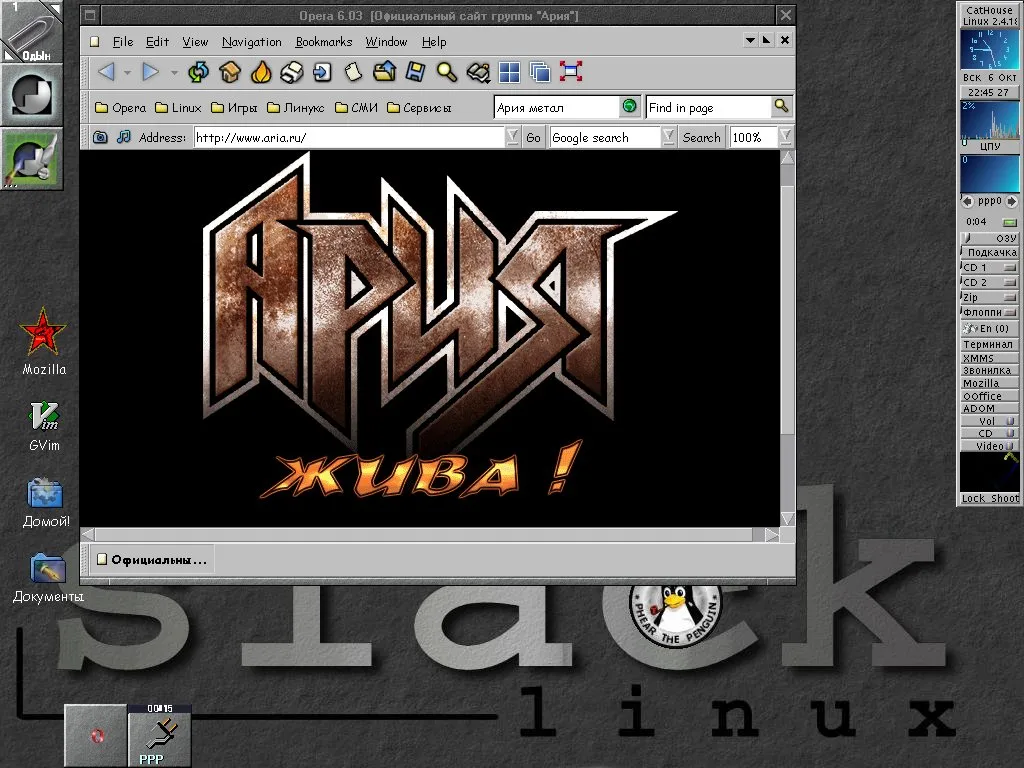Open the Window menu
This screenshot has height=768, width=1024.
pos(386,42)
